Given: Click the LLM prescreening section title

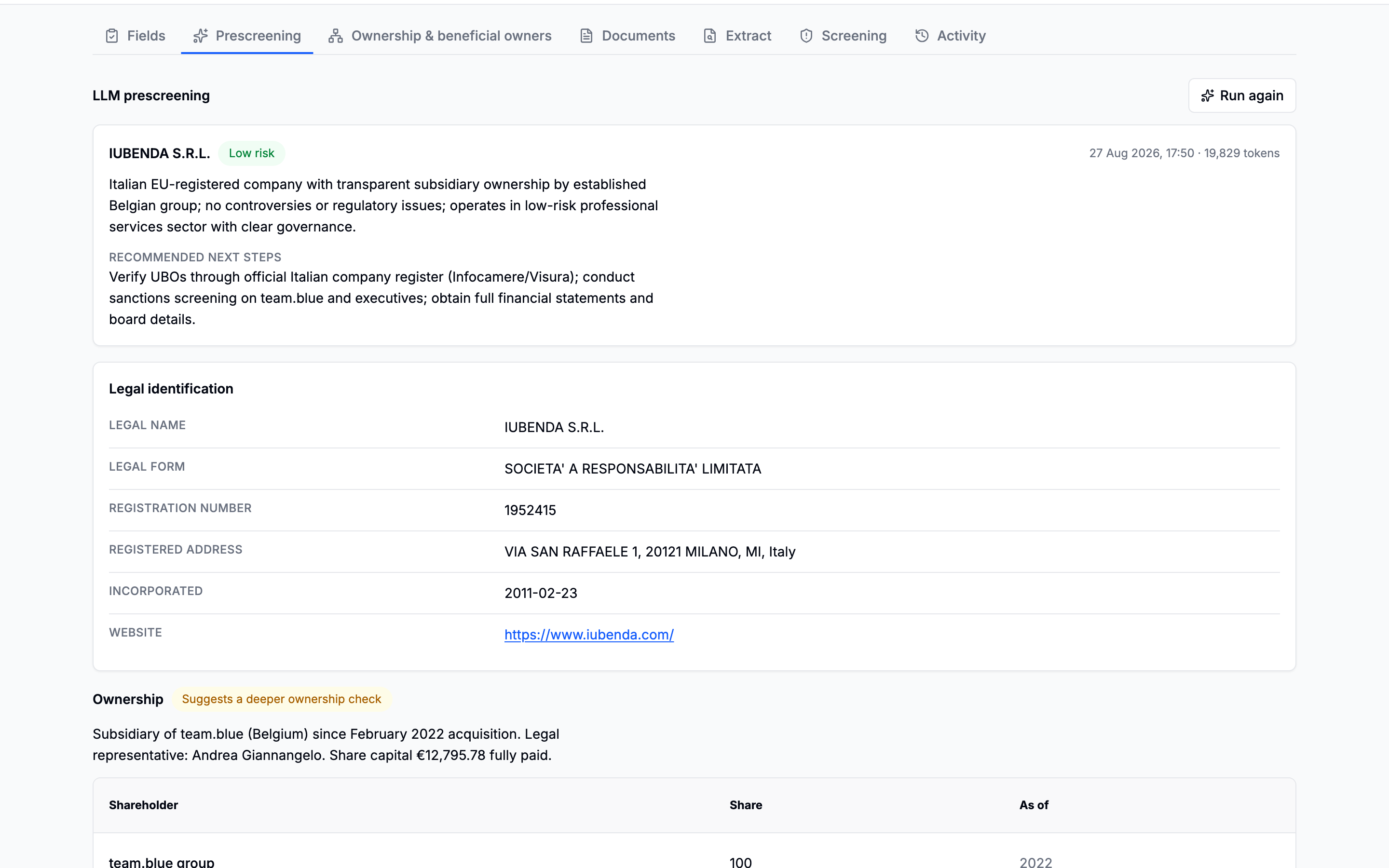Looking at the screenshot, I should coord(151,95).
